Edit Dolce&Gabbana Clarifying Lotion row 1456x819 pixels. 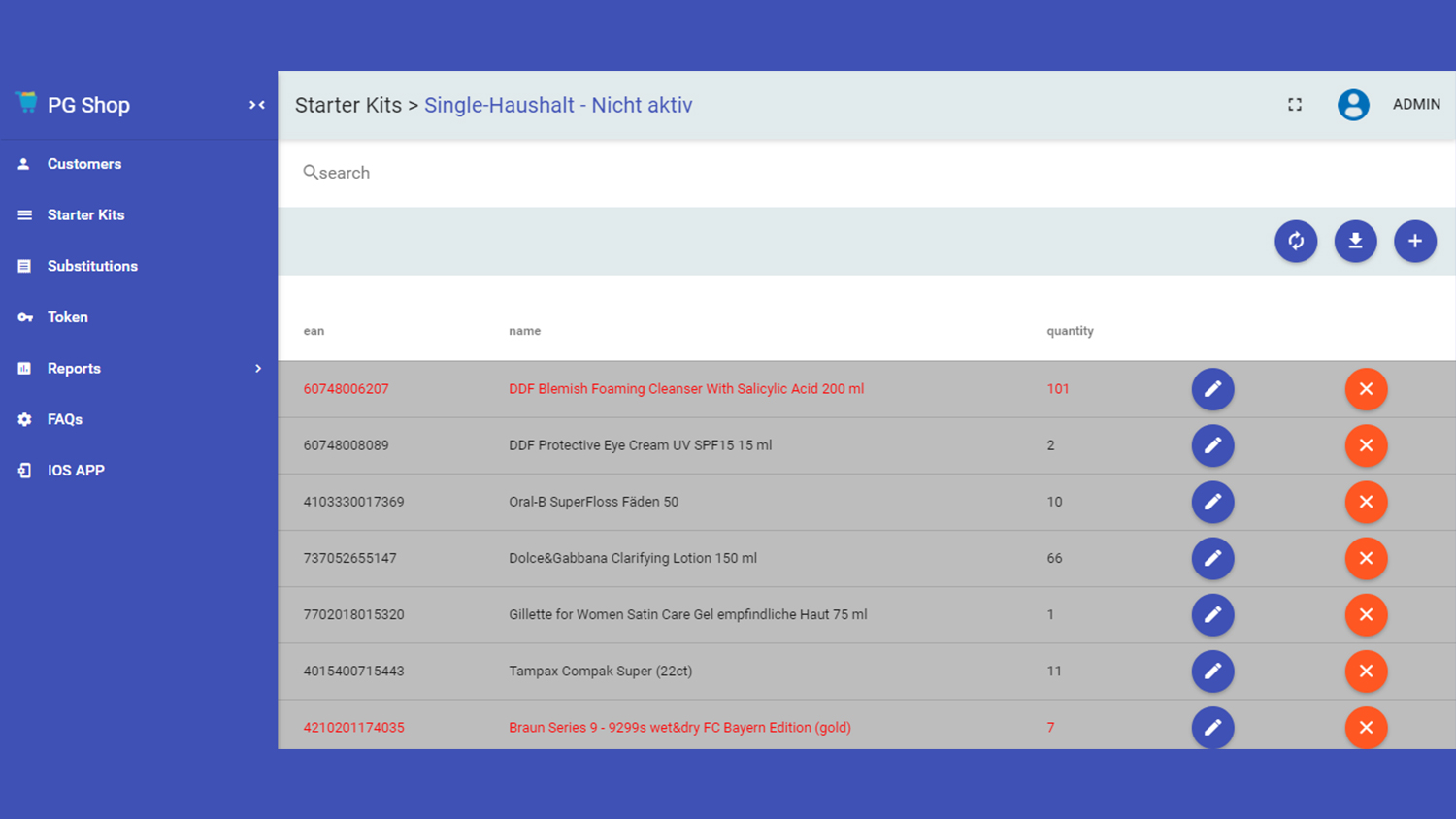(1212, 558)
